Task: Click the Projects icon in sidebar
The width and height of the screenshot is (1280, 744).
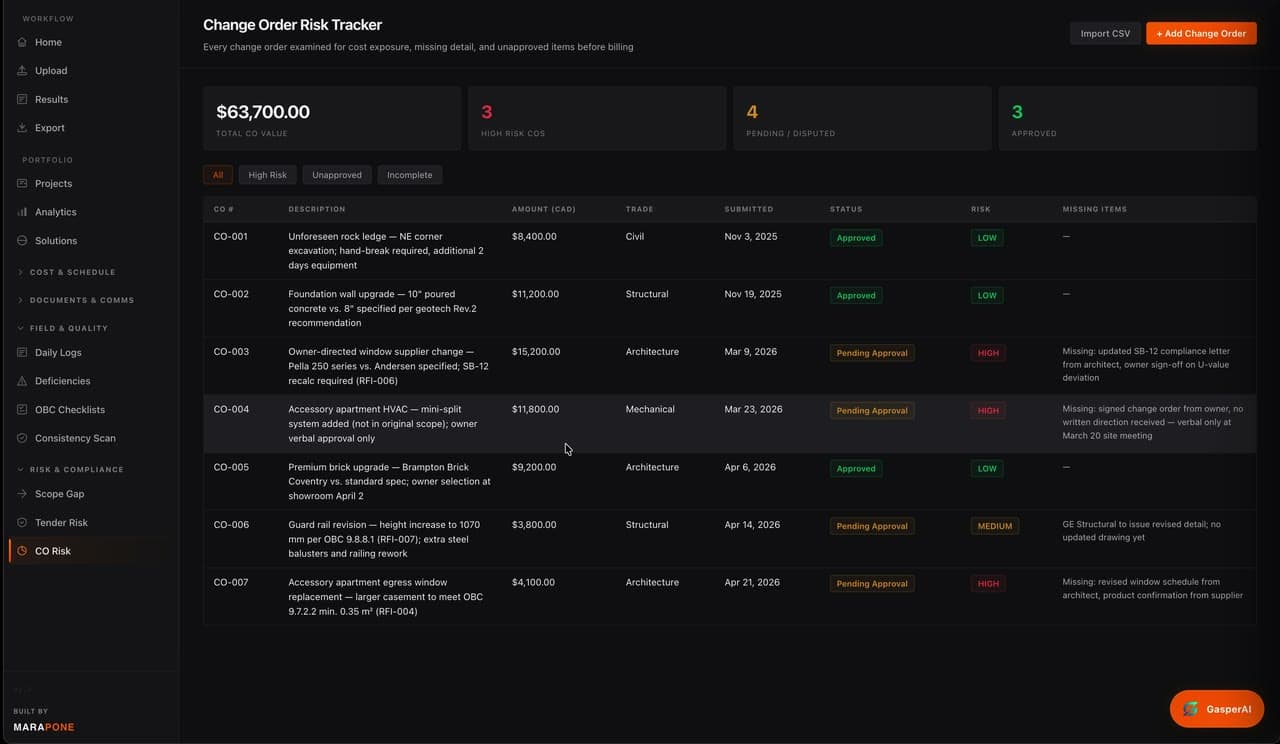Action: pyautogui.click(x=22, y=184)
